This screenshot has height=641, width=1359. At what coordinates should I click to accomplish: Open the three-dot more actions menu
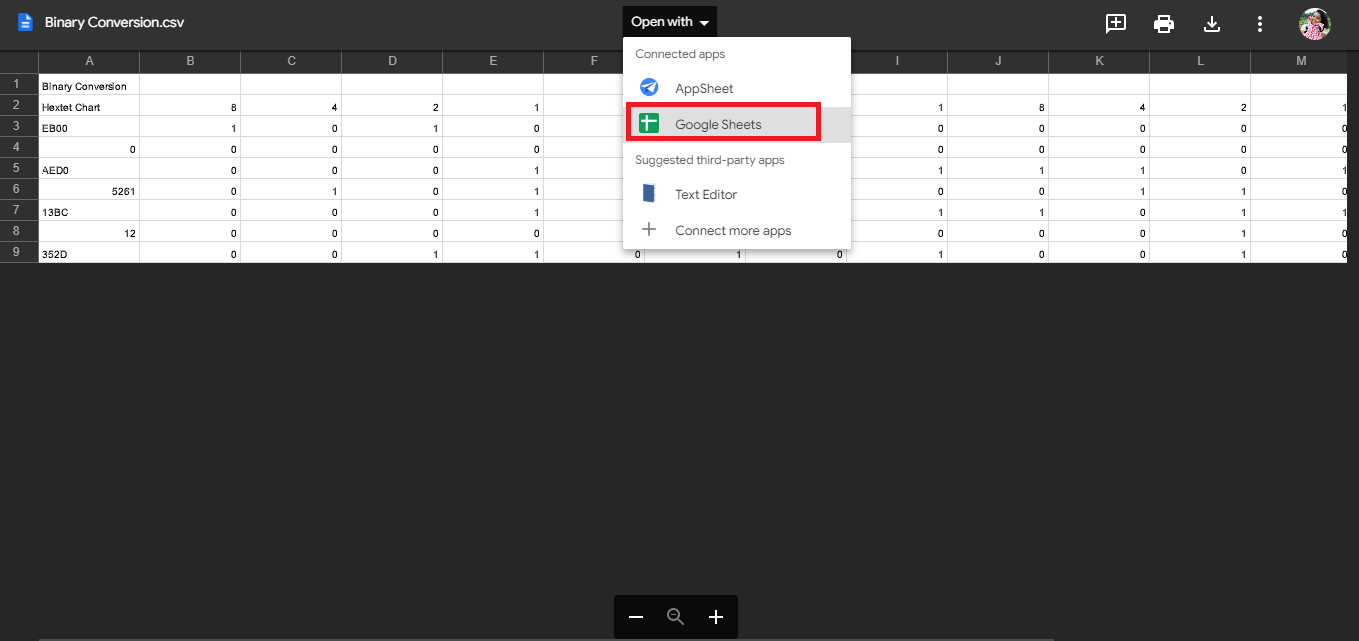click(x=1260, y=23)
